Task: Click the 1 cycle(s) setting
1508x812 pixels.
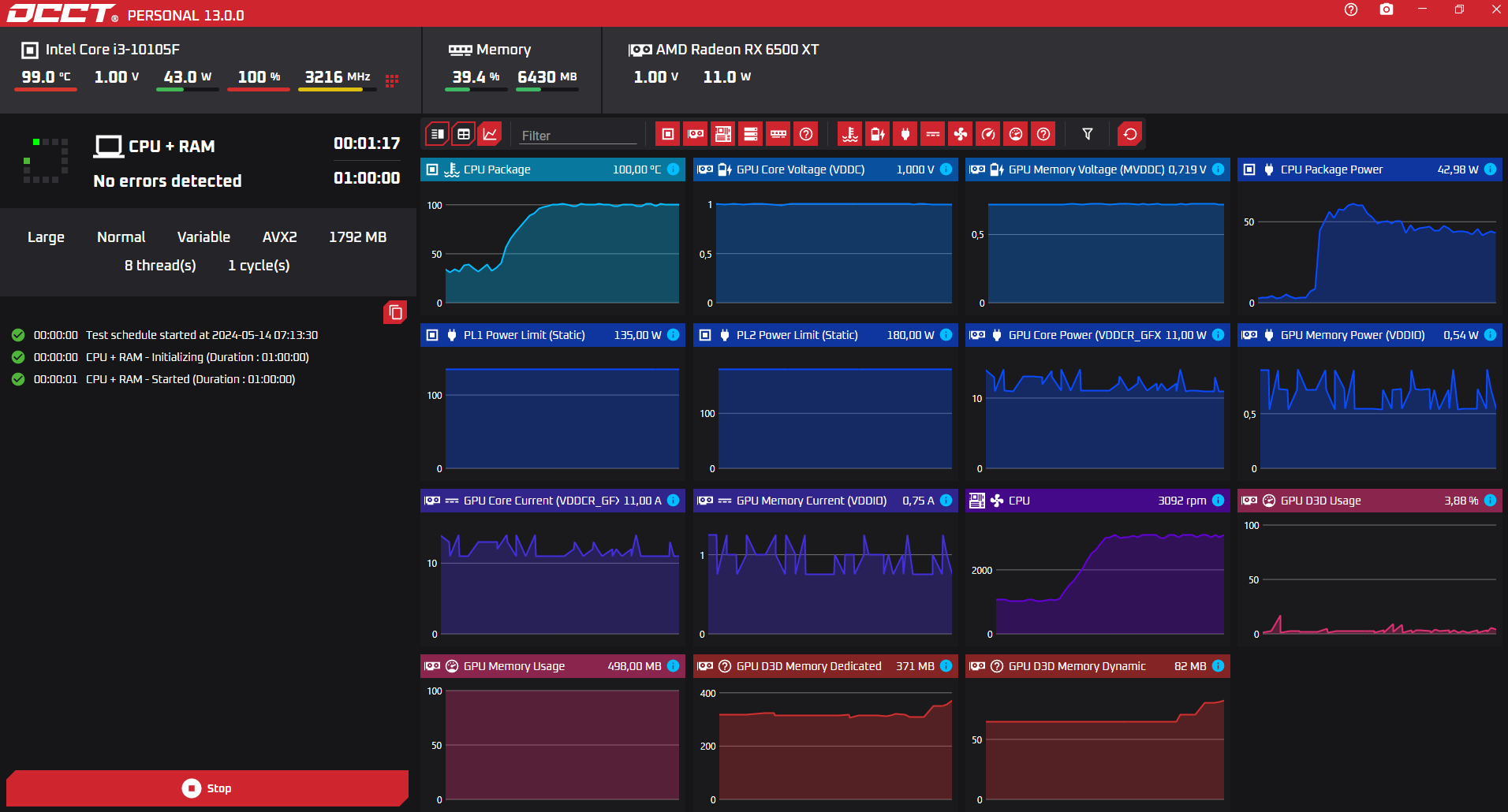Action: tap(259, 266)
